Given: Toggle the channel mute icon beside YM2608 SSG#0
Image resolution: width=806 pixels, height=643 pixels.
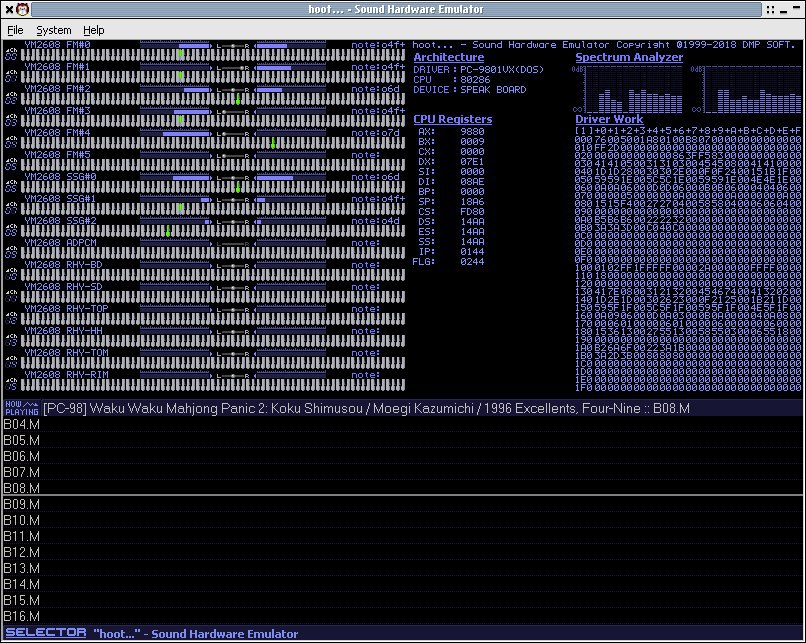Looking at the screenshot, I should click(11, 187).
